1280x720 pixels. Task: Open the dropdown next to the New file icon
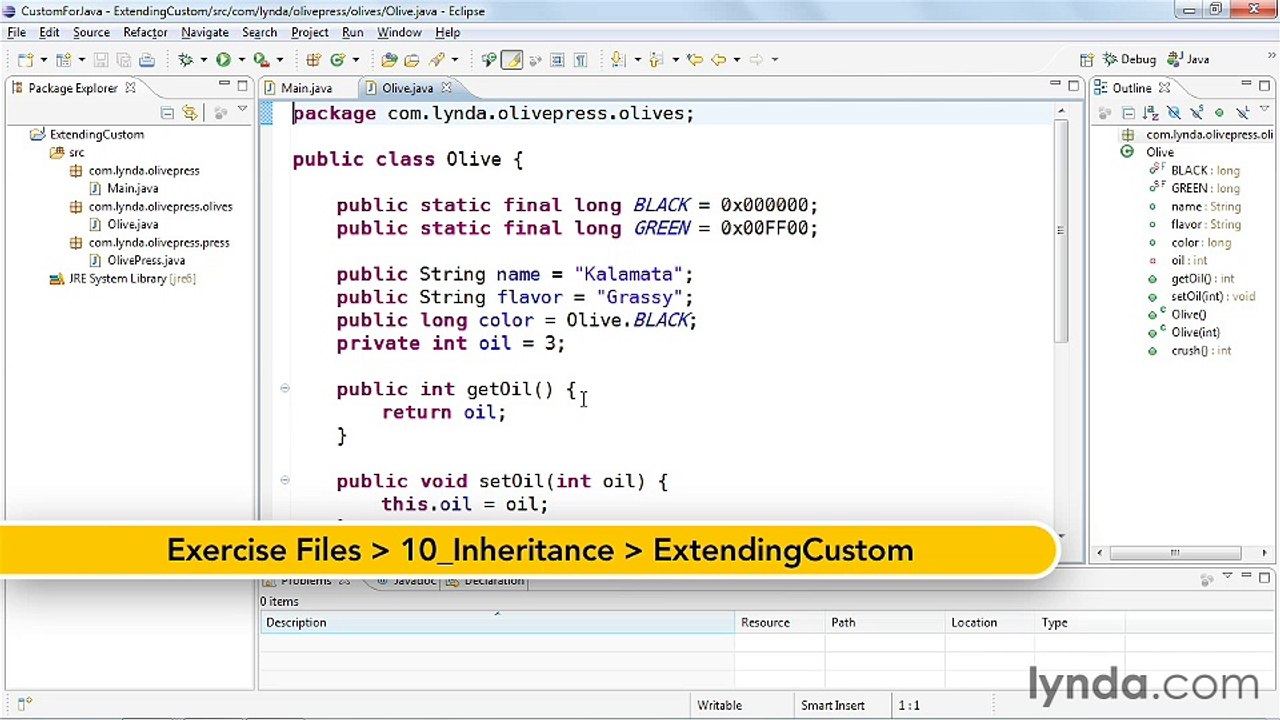(x=44, y=60)
